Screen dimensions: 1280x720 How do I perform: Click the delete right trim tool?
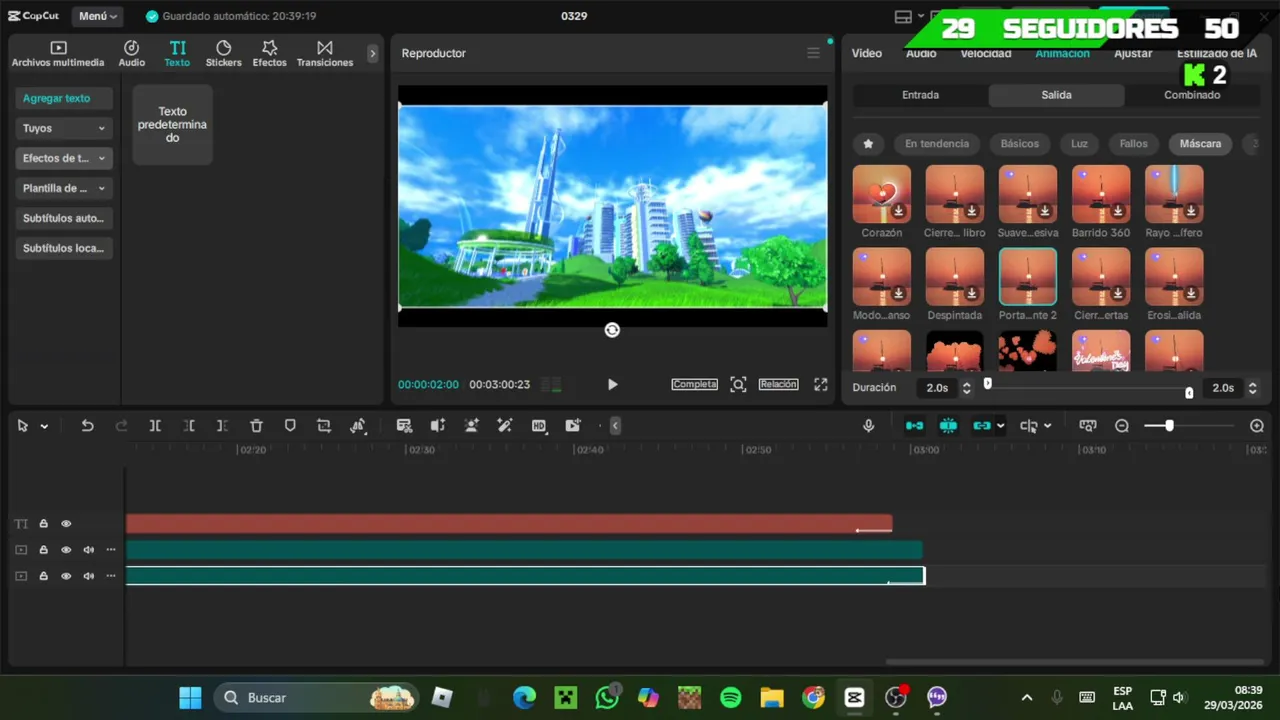[x=222, y=426]
